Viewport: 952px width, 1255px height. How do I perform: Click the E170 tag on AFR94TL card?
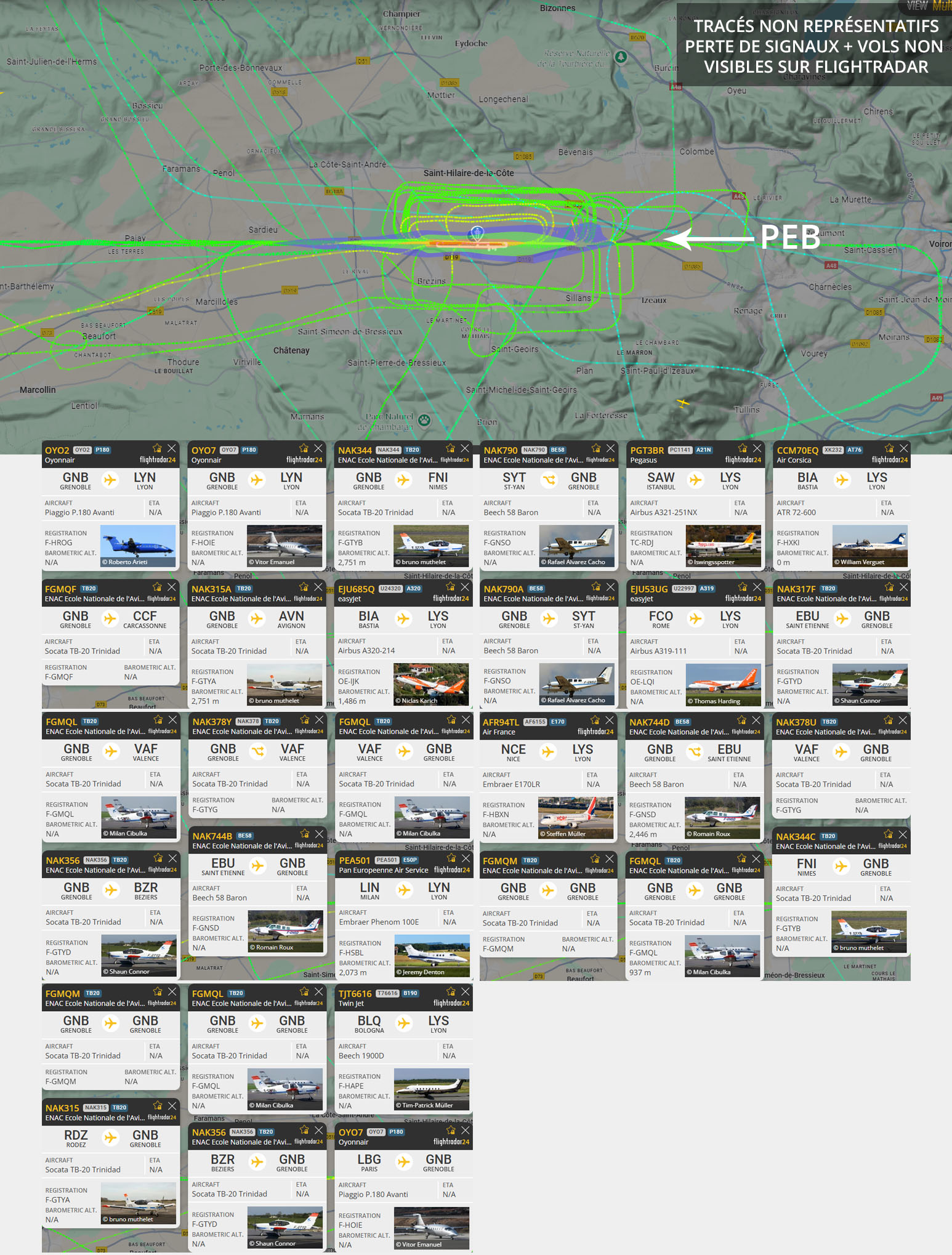coord(558,722)
